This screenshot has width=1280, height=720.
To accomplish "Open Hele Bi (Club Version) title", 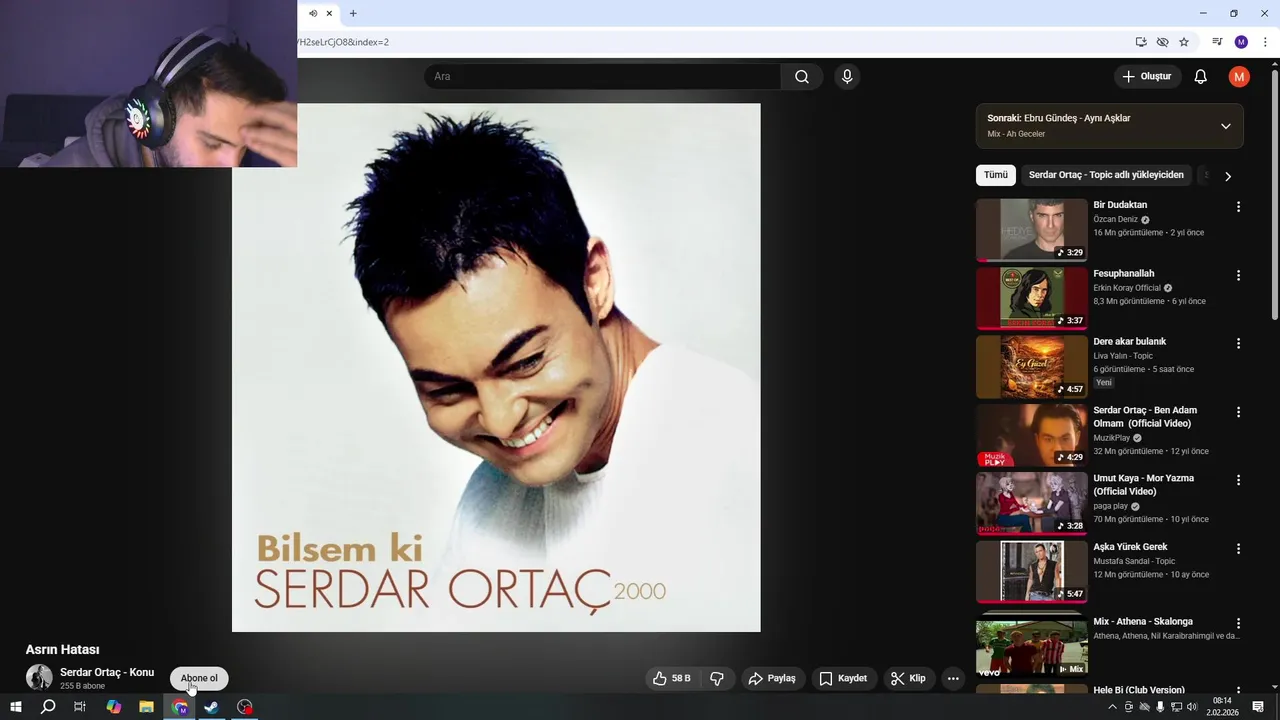I will pos(1139,690).
